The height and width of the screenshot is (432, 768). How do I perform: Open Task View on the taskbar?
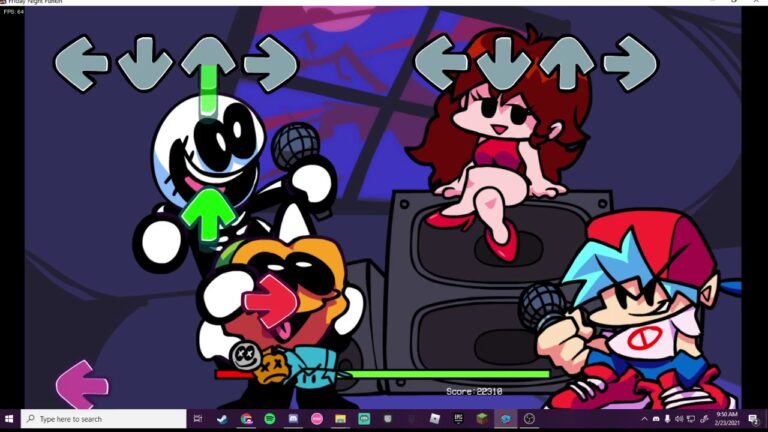point(198,419)
